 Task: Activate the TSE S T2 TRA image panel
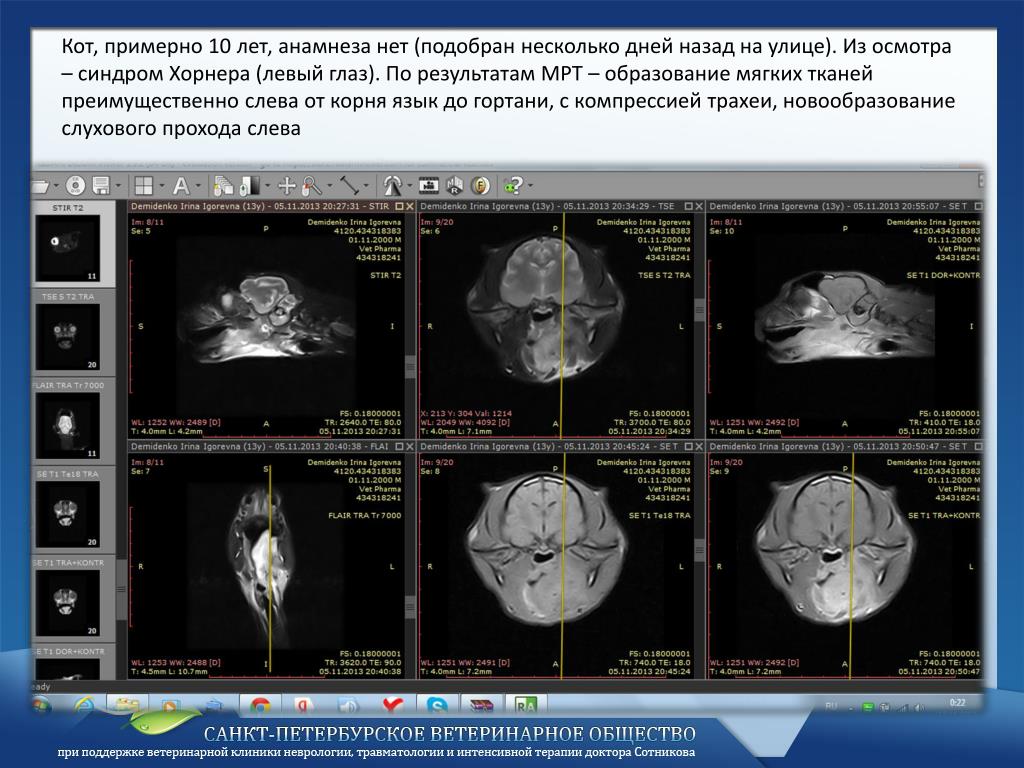tap(555, 325)
